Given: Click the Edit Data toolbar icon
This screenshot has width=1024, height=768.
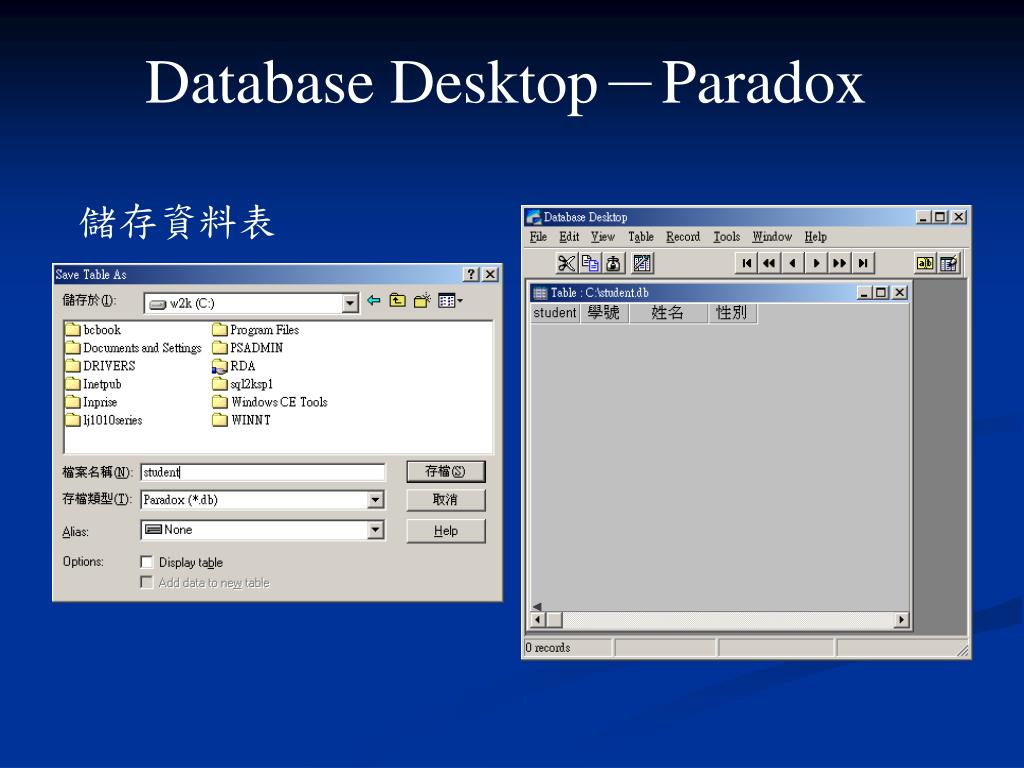Looking at the screenshot, I should tap(948, 263).
